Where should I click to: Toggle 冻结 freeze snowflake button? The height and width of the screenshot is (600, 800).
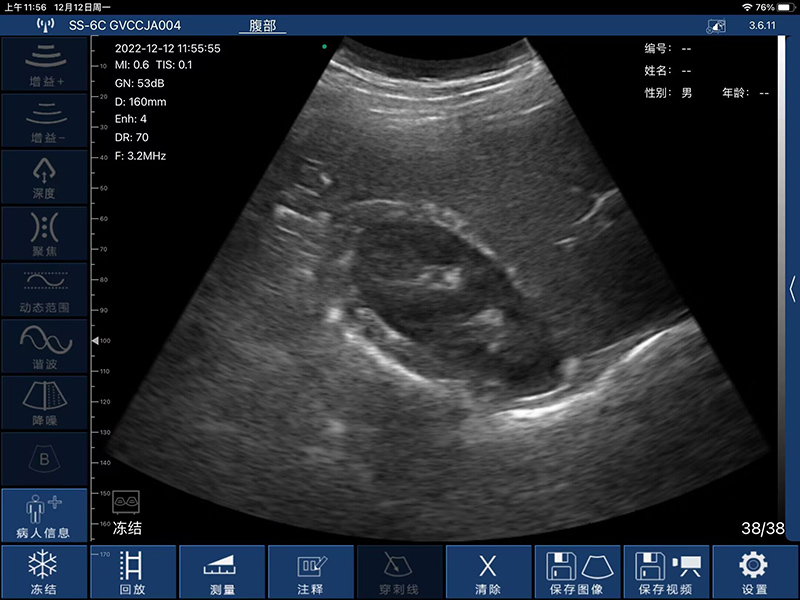click(x=44, y=573)
